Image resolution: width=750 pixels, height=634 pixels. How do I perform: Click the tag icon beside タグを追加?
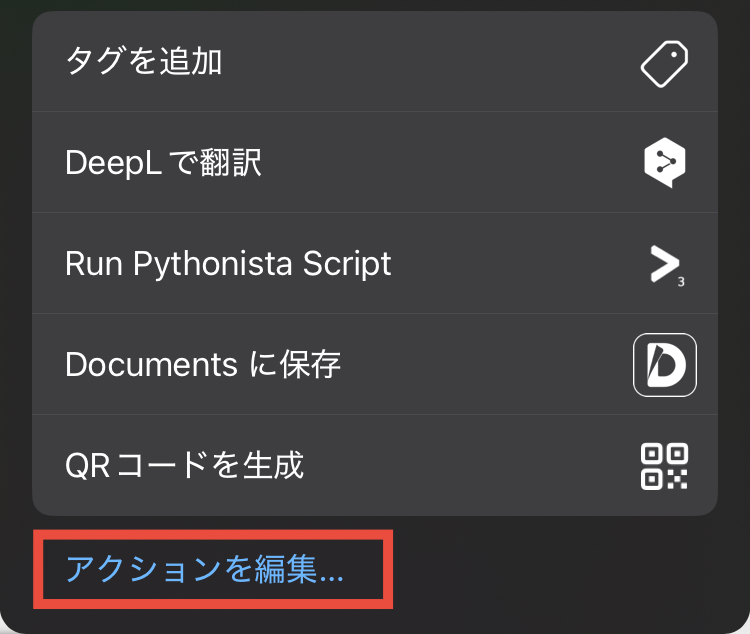664,64
